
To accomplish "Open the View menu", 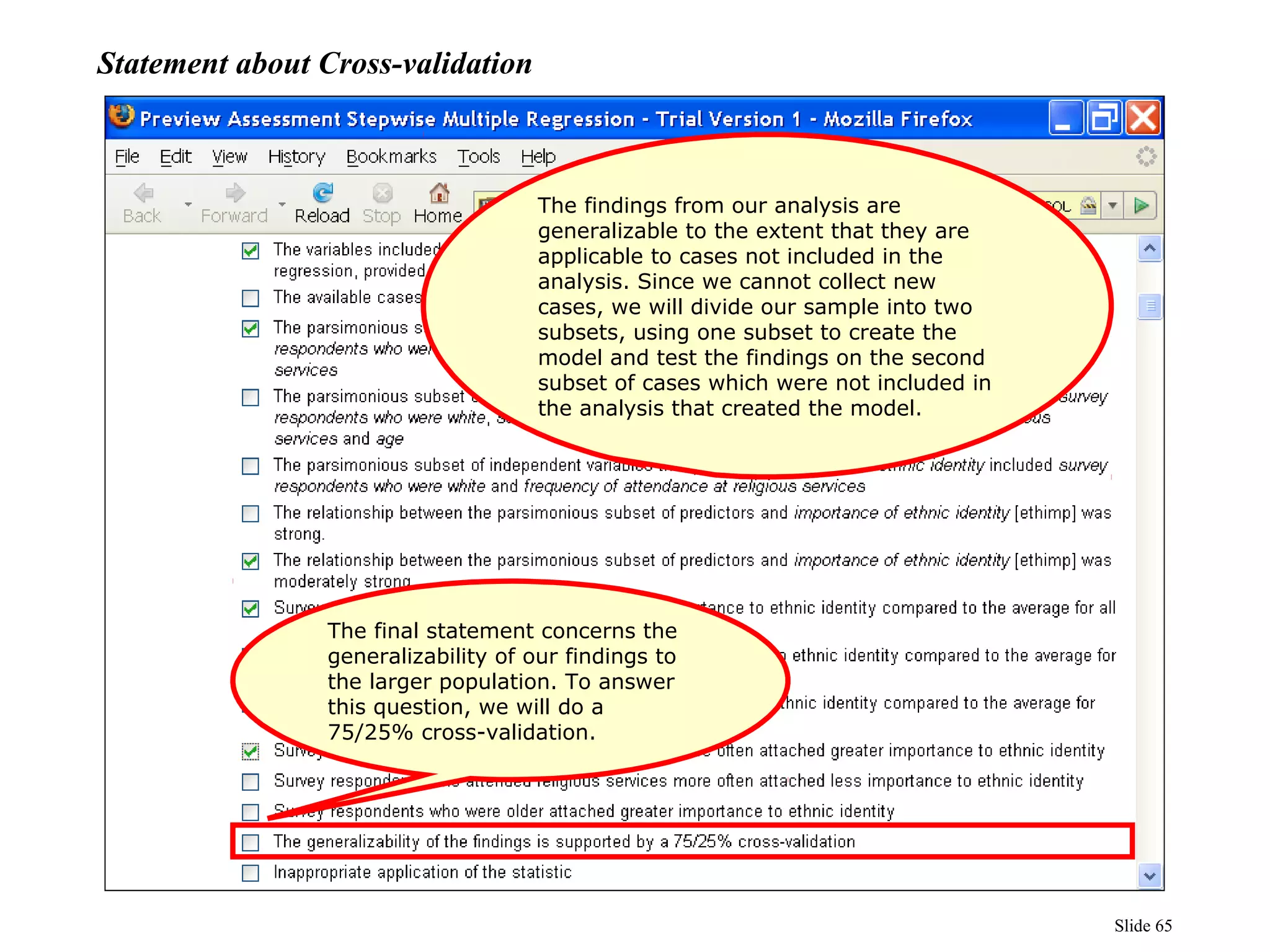I will (x=229, y=156).
